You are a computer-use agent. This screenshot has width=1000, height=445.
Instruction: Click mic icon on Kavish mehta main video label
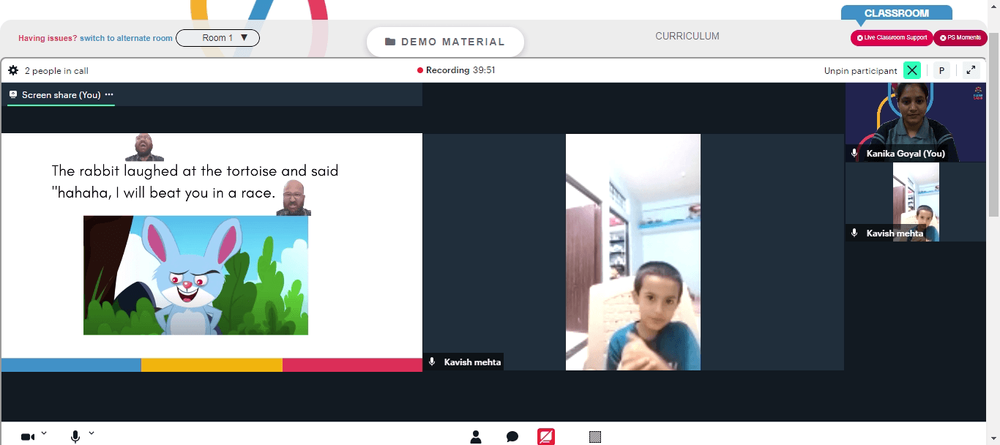pyautogui.click(x=432, y=362)
